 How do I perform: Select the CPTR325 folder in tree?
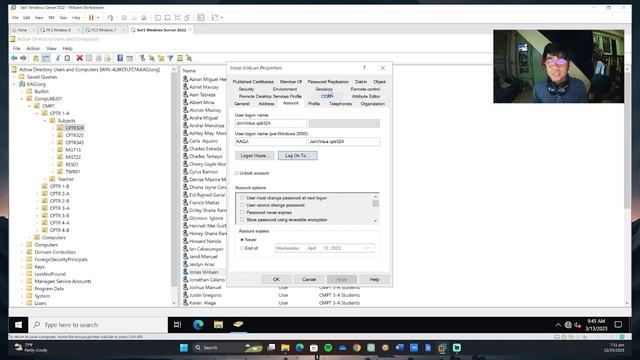click(x=74, y=135)
